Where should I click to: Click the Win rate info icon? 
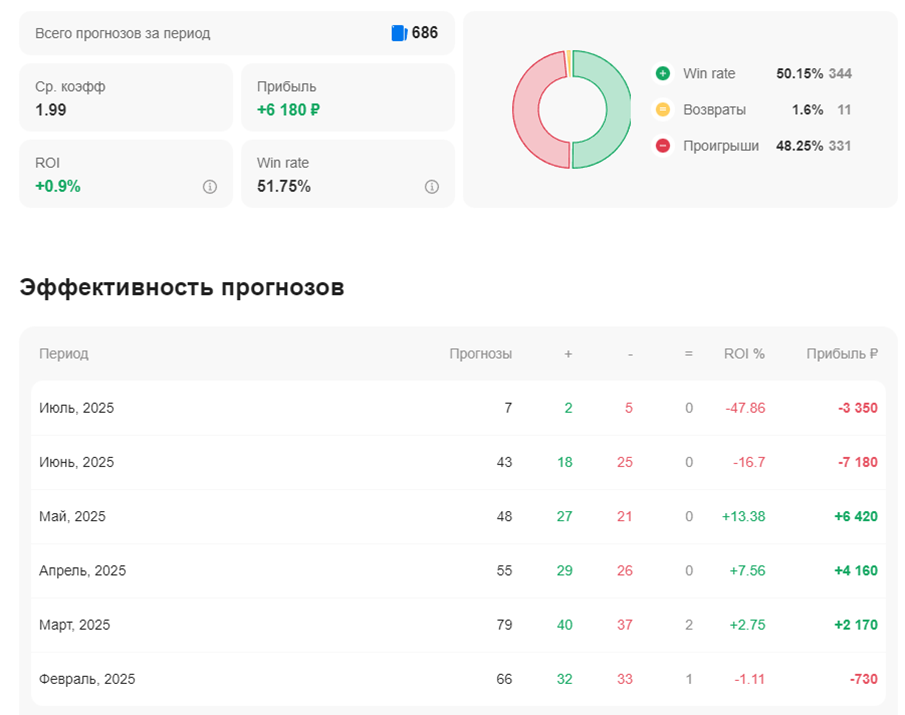click(431, 186)
